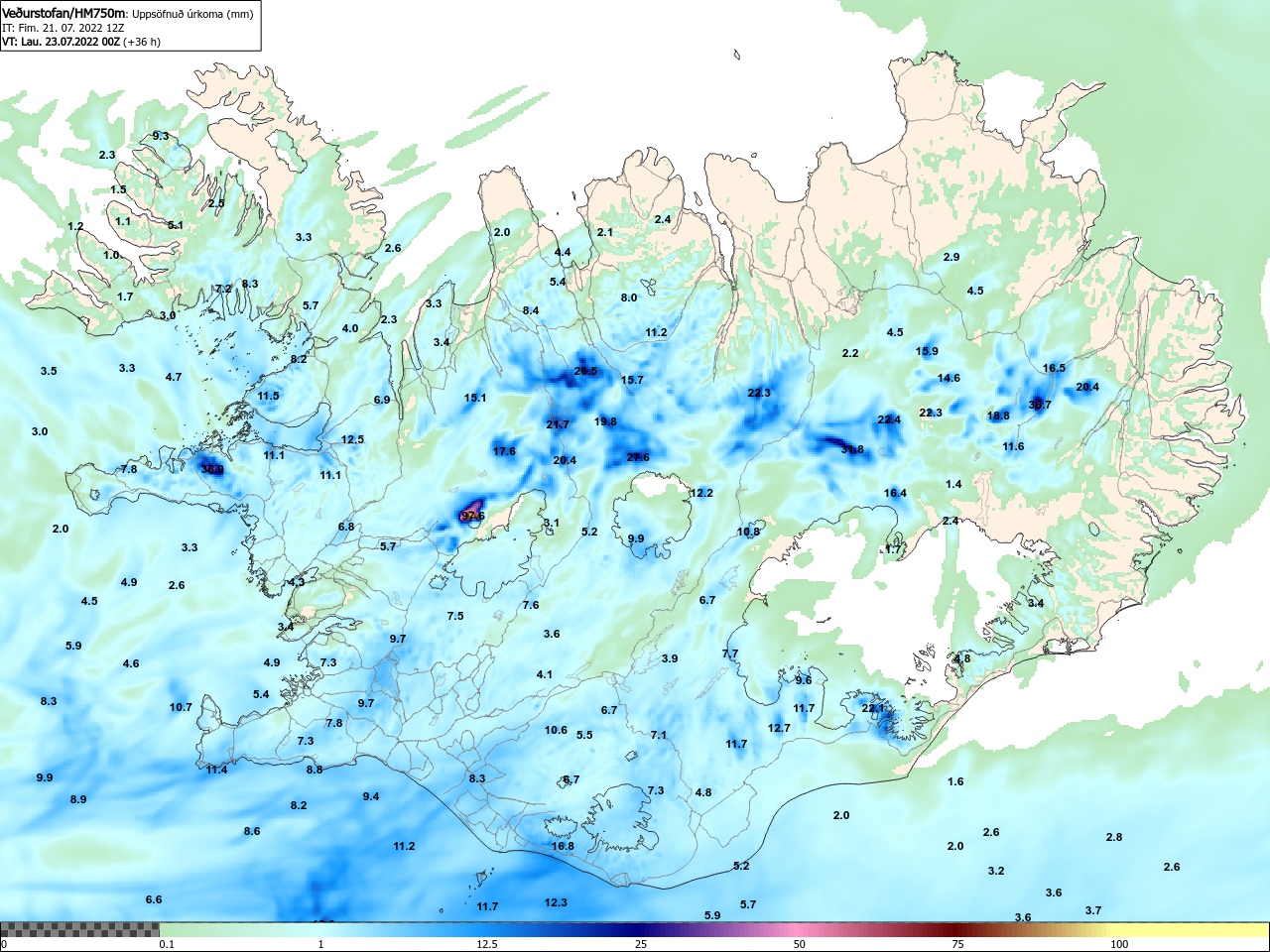Click the value 21.7 on the map
1270x952 pixels.
click(x=559, y=424)
